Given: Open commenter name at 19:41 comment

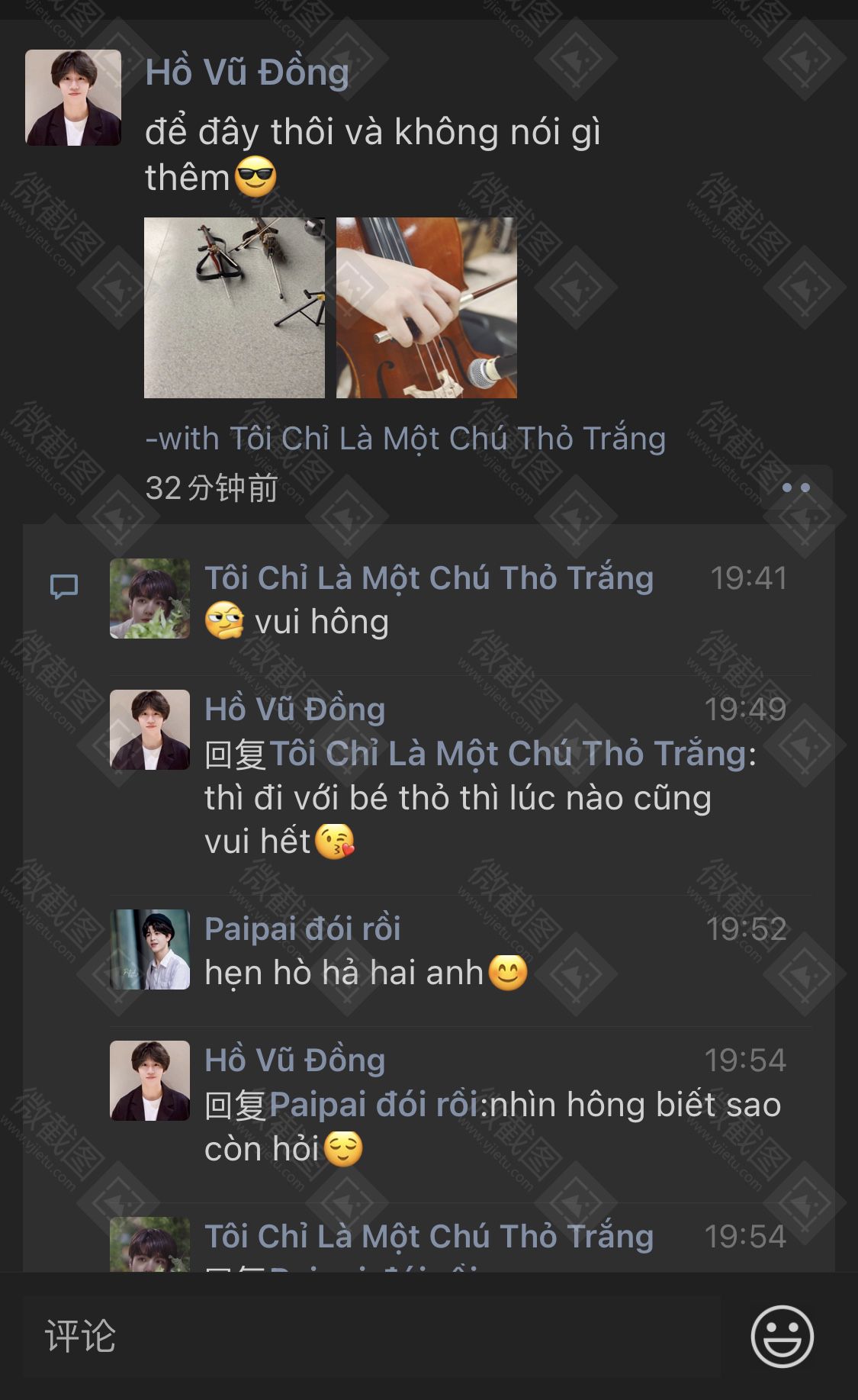Looking at the screenshot, I should pos(429,578).
